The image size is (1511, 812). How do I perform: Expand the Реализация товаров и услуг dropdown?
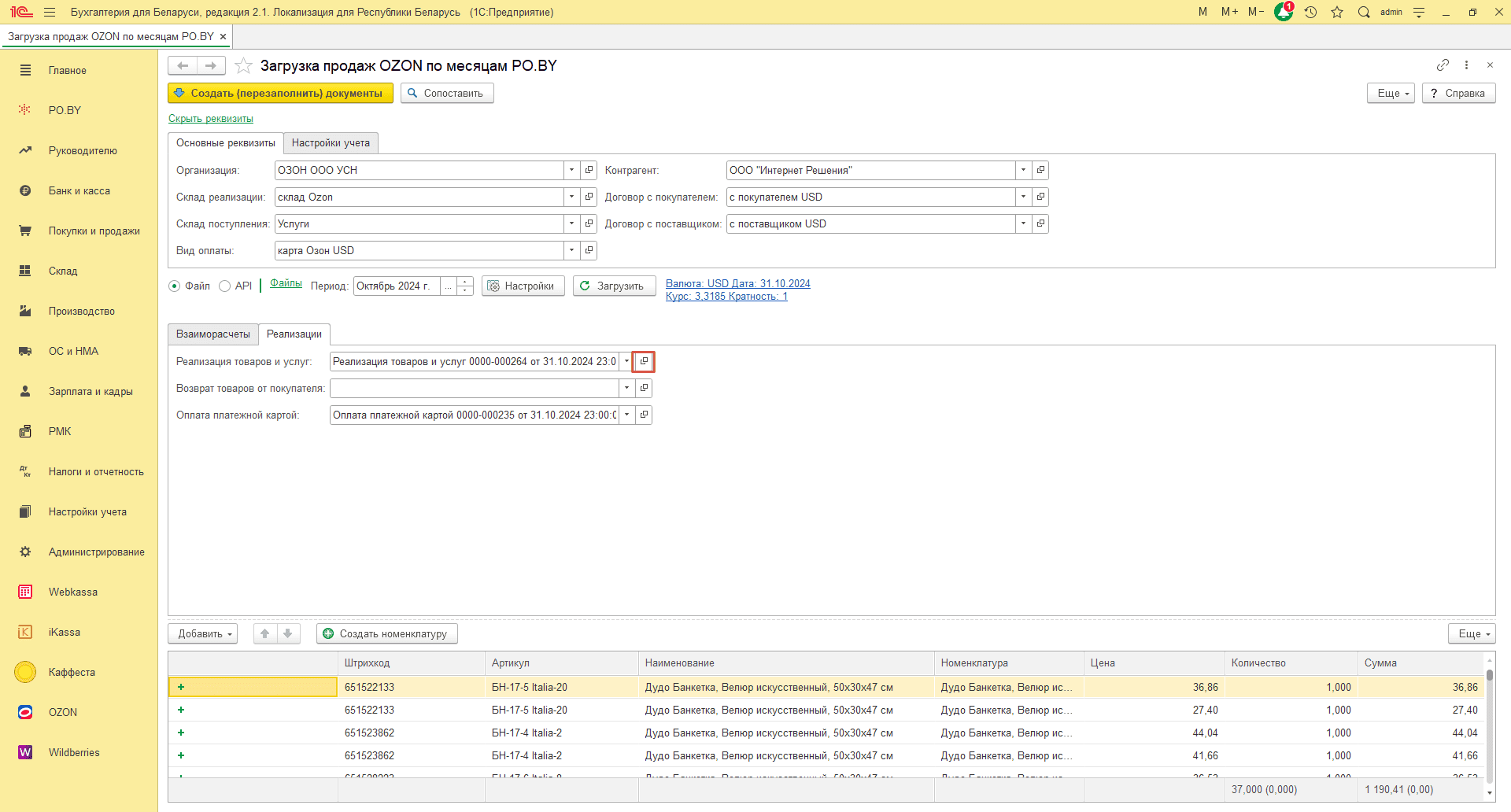click(626, 361)
